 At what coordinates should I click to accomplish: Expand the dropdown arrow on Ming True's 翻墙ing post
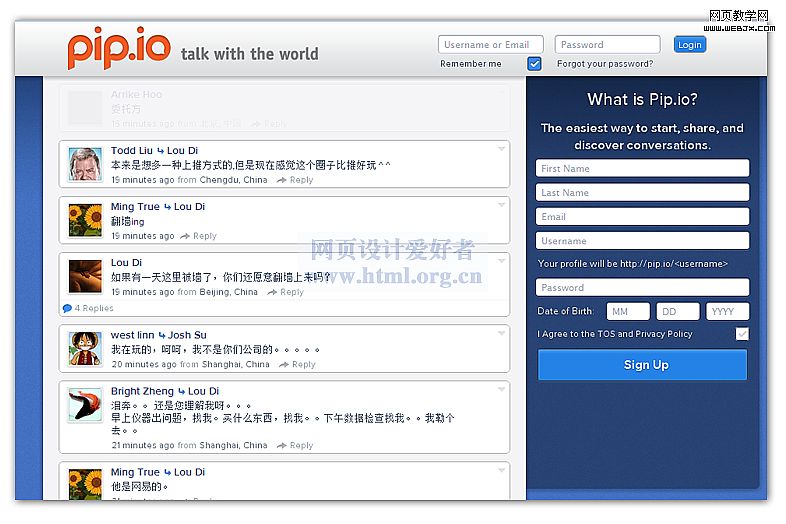click(x=501, y=205)
